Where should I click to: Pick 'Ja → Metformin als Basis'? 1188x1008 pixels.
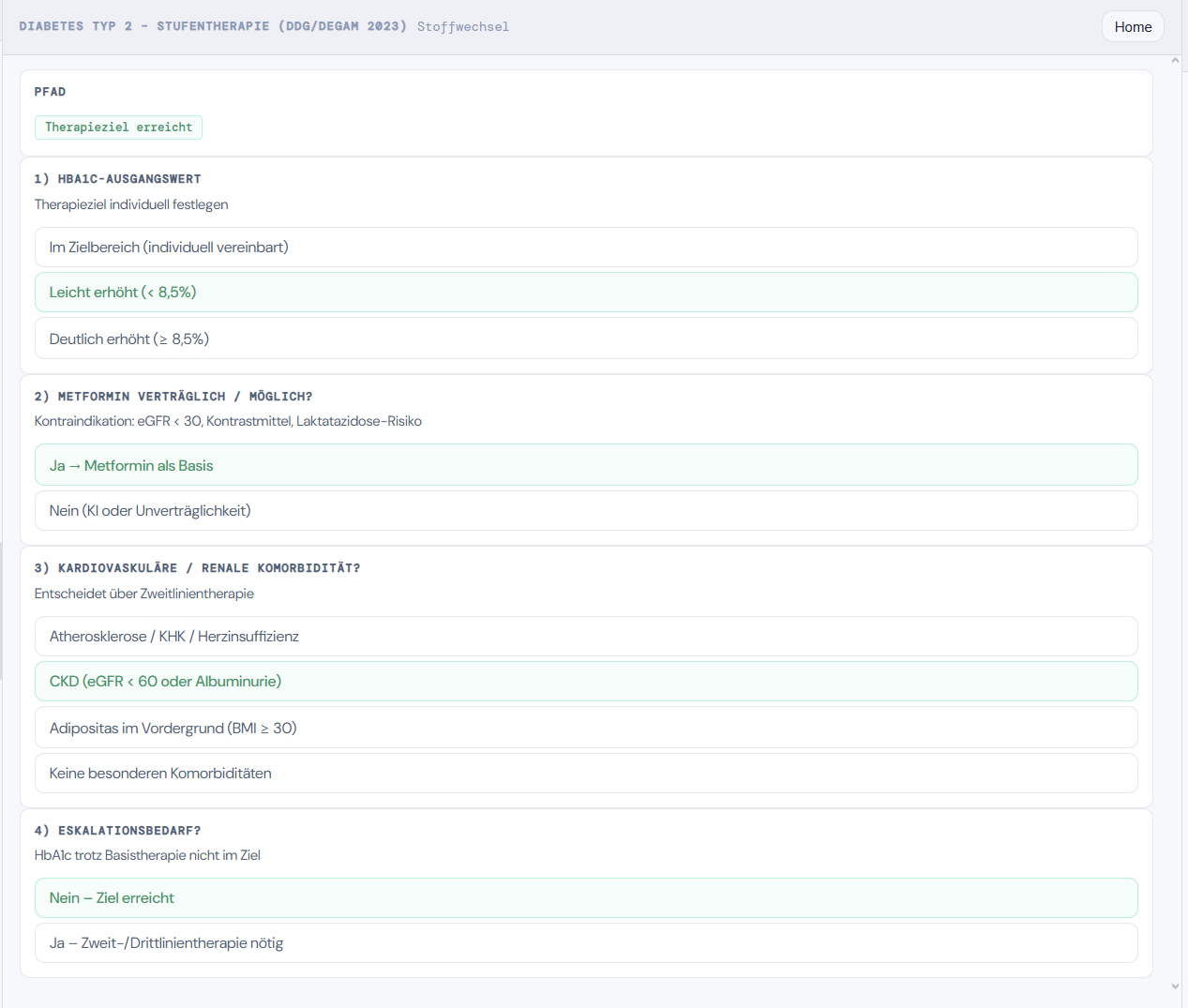585,465
